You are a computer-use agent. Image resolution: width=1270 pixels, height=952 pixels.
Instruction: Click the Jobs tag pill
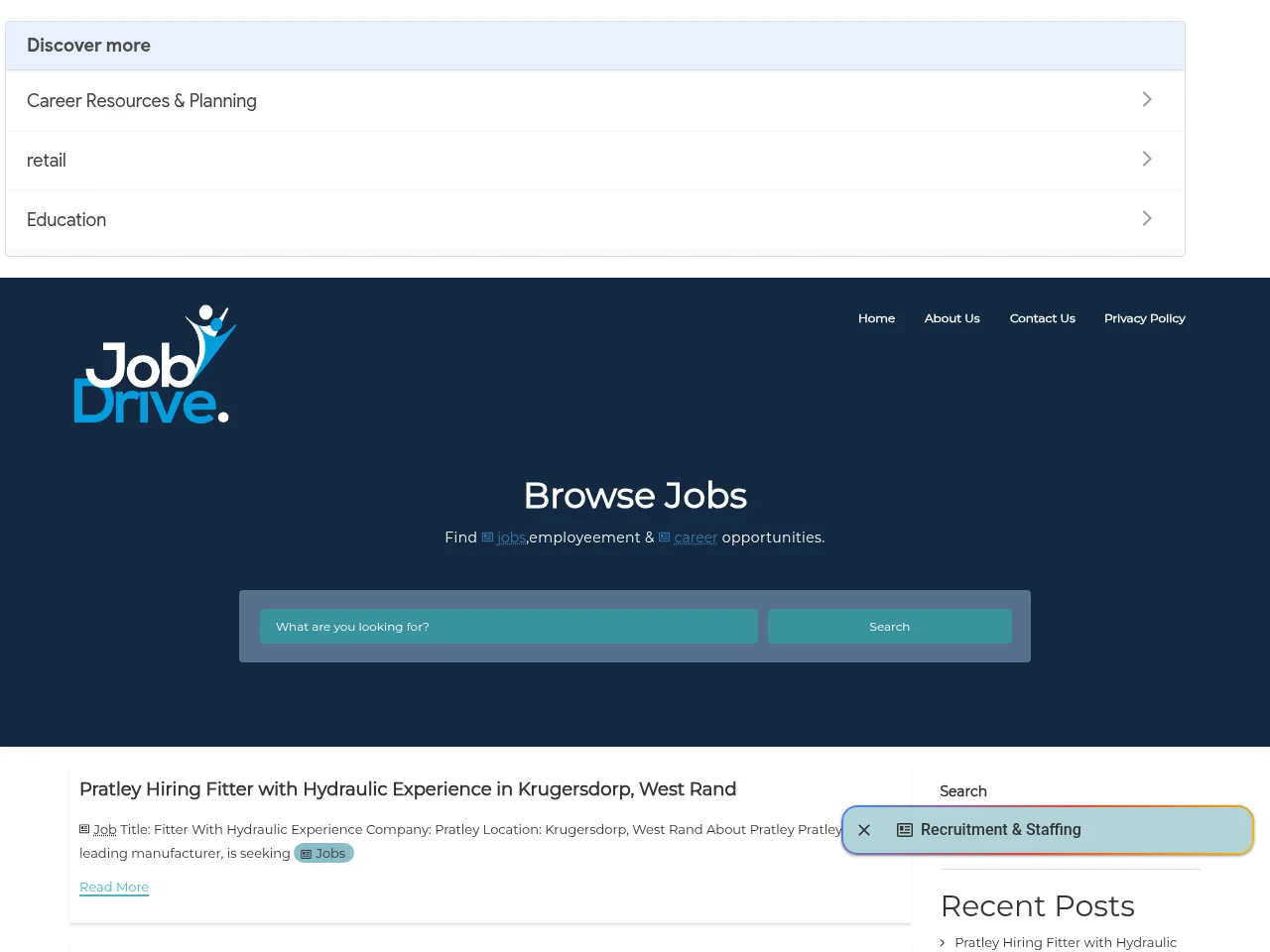[323, 853]
